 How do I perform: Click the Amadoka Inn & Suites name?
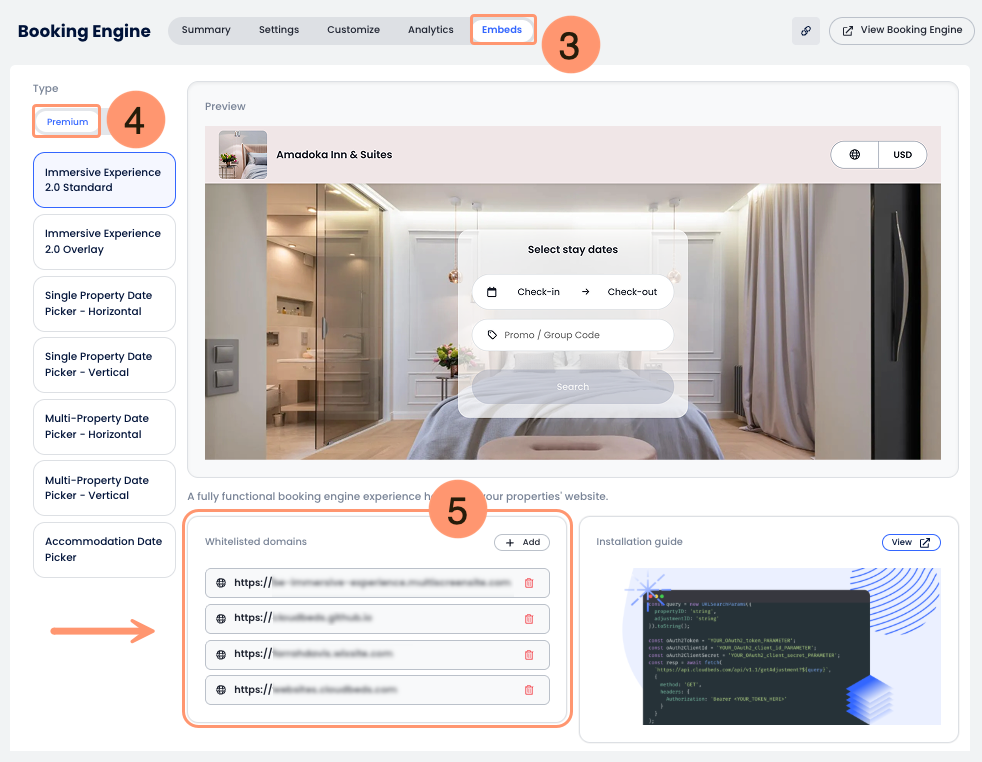pyautogui.click(x=334, y=155)
